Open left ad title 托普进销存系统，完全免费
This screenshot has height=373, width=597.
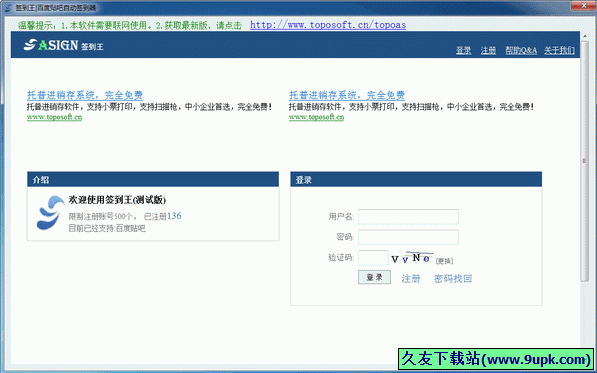[x=85, y=95]
